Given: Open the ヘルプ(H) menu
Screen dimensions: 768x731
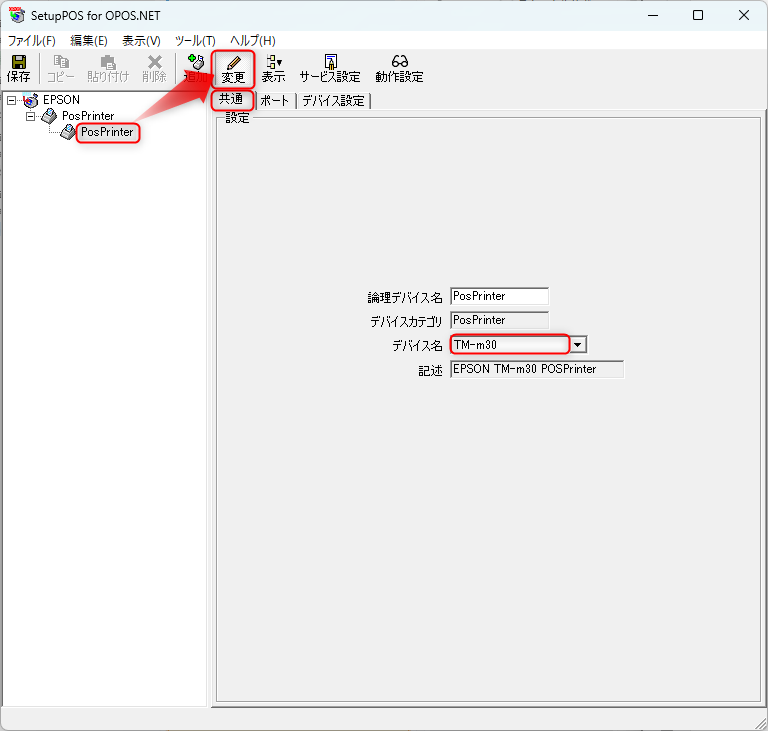Looking at the screenshot, I should tap(253, 41).
